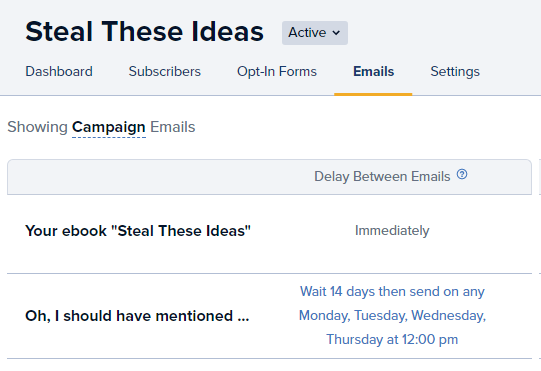Click the 'Delay Between Emails' column header

click(382, 176)
